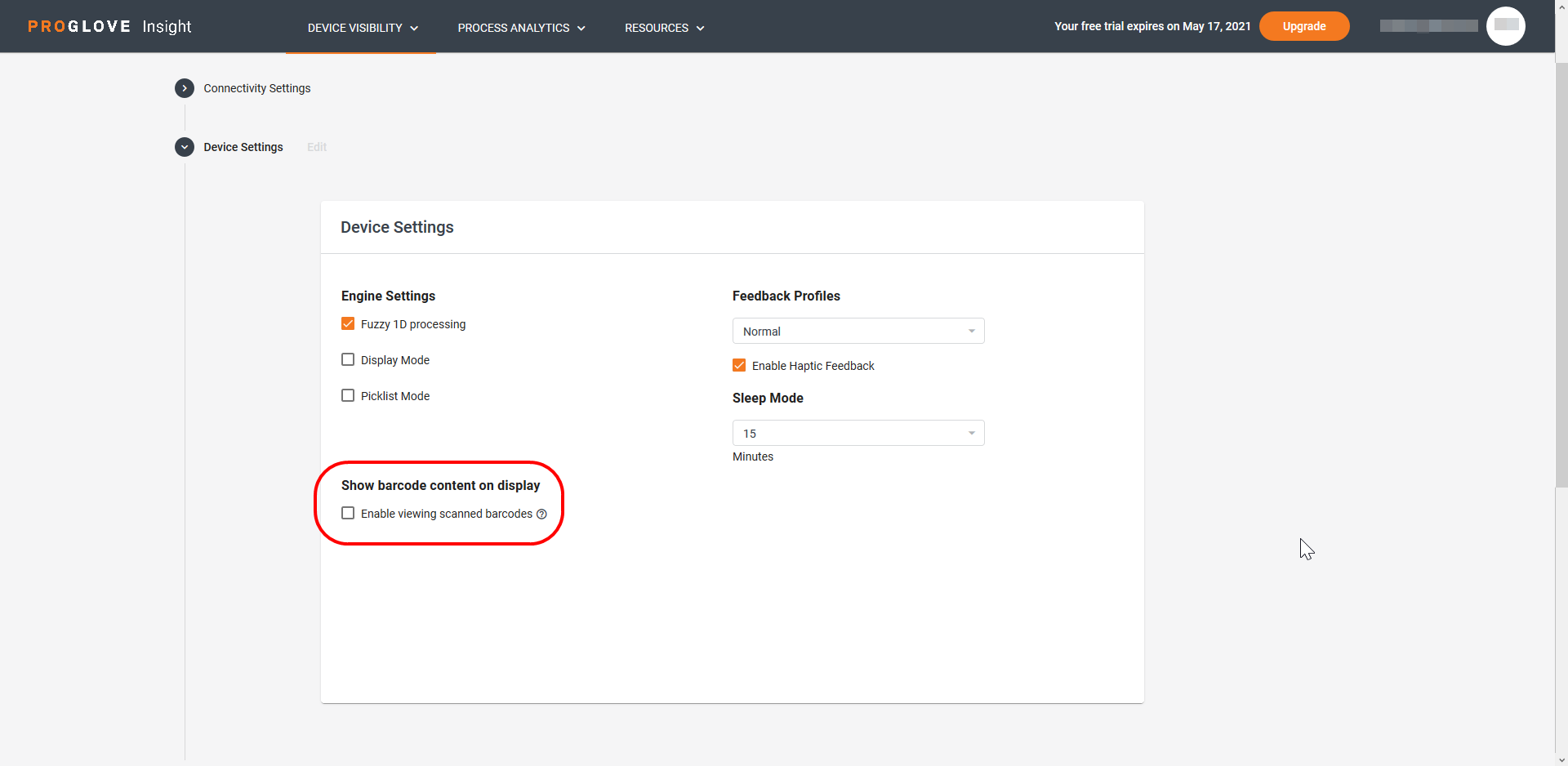Open the Device Visibility menu
This screenshot has height=766, width=1568.
(x=363, y=28)
